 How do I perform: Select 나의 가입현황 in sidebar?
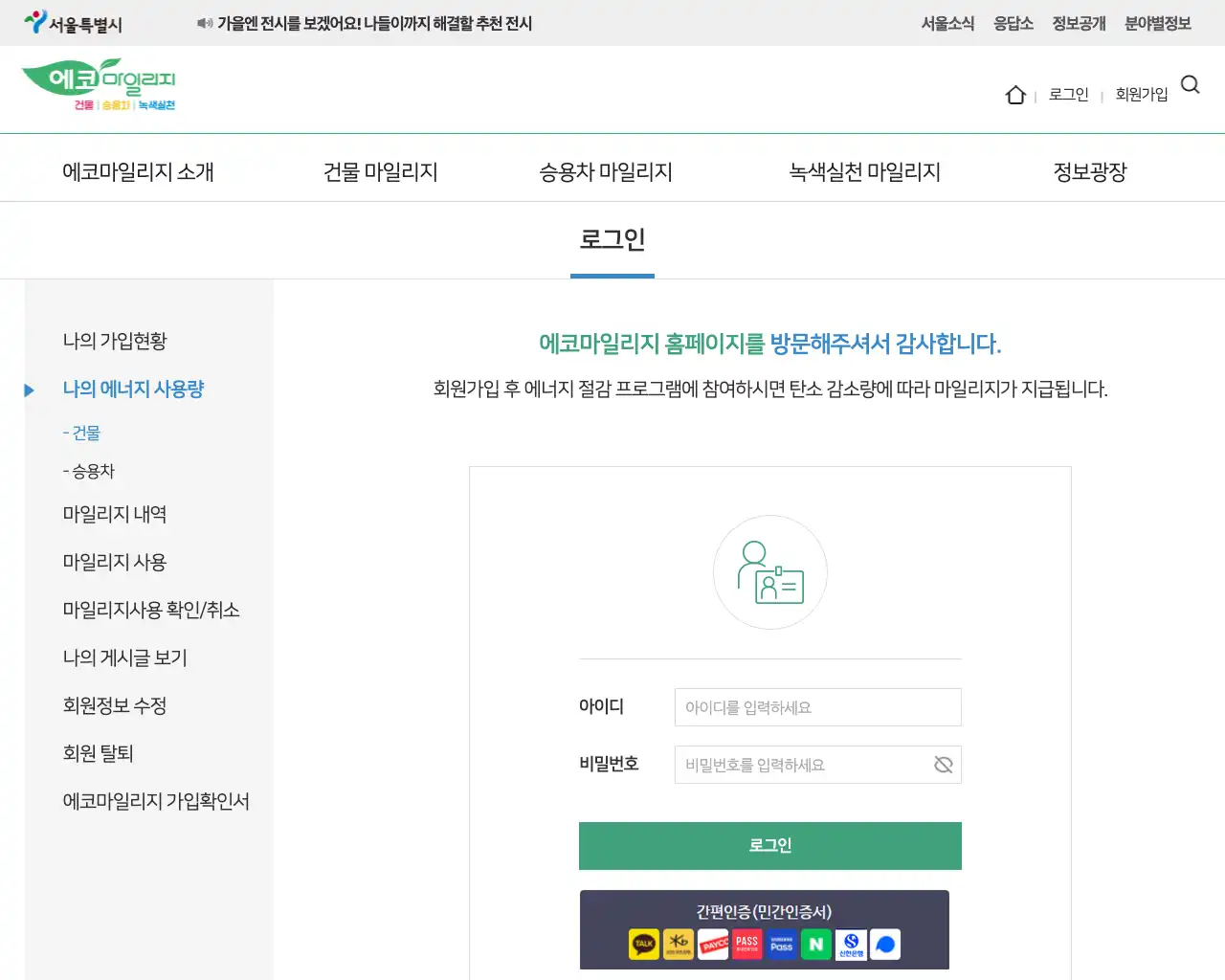pos(115,342)
